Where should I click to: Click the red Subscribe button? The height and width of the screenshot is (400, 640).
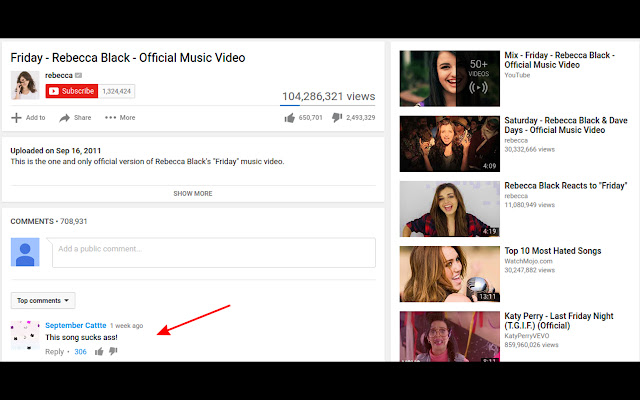tap(72, 91)
